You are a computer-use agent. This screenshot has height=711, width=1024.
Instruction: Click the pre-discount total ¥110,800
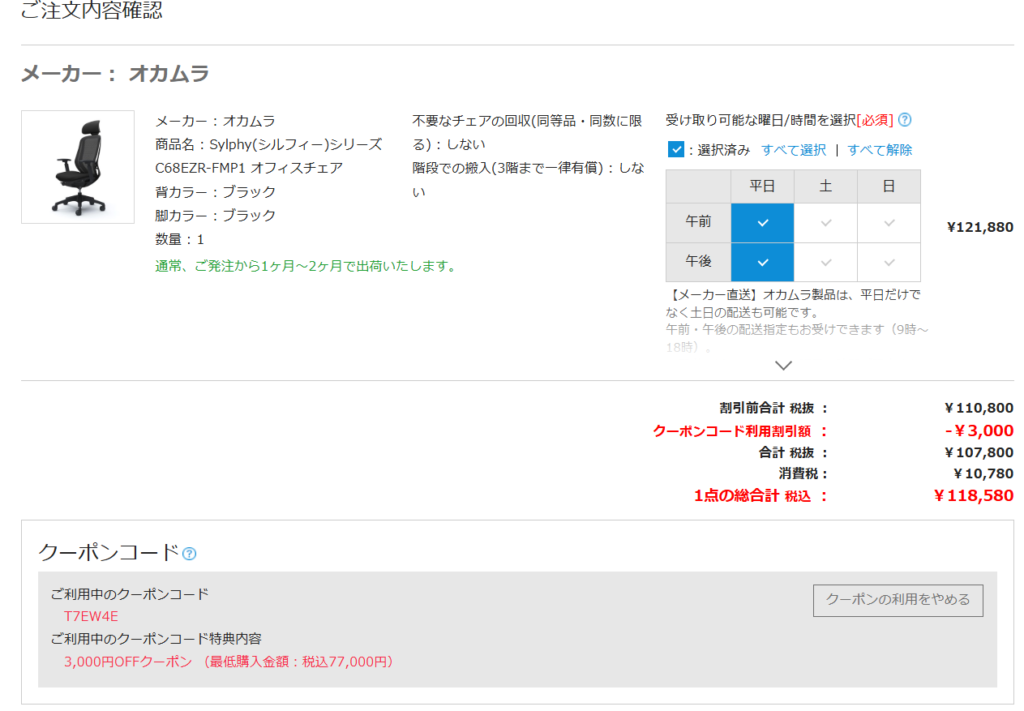(979, 408)
